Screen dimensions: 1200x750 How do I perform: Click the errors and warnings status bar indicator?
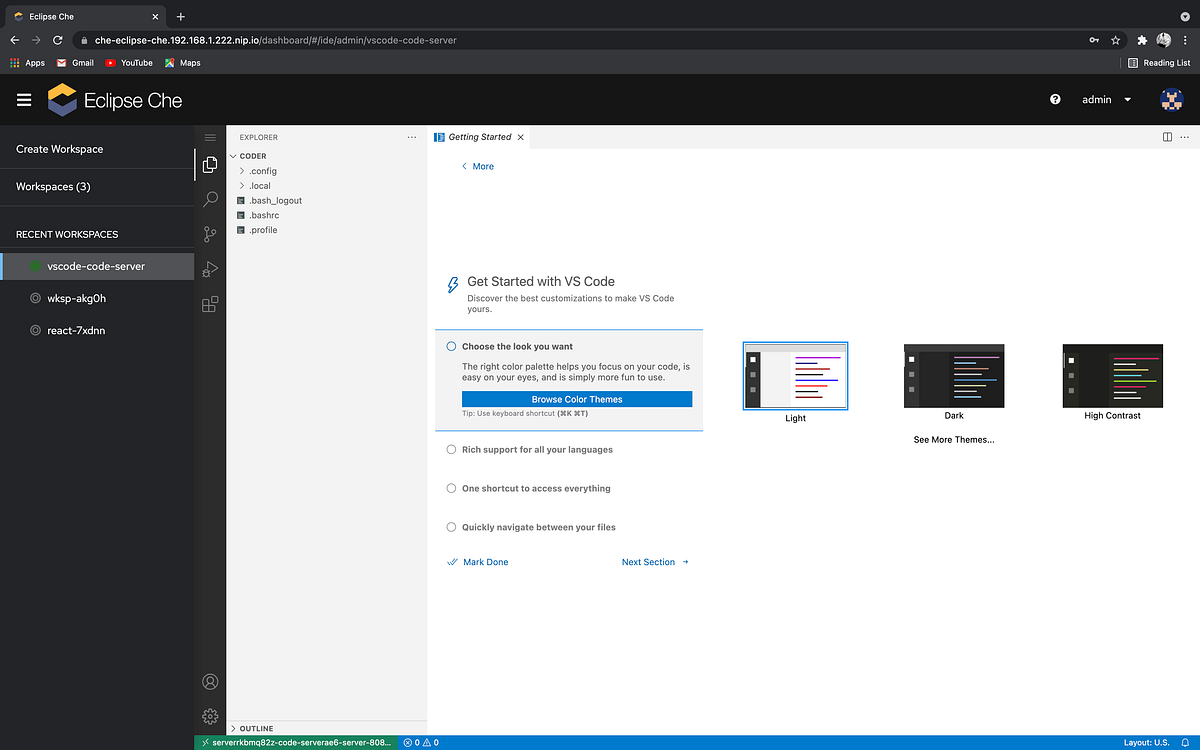click(x=420, y=742)
